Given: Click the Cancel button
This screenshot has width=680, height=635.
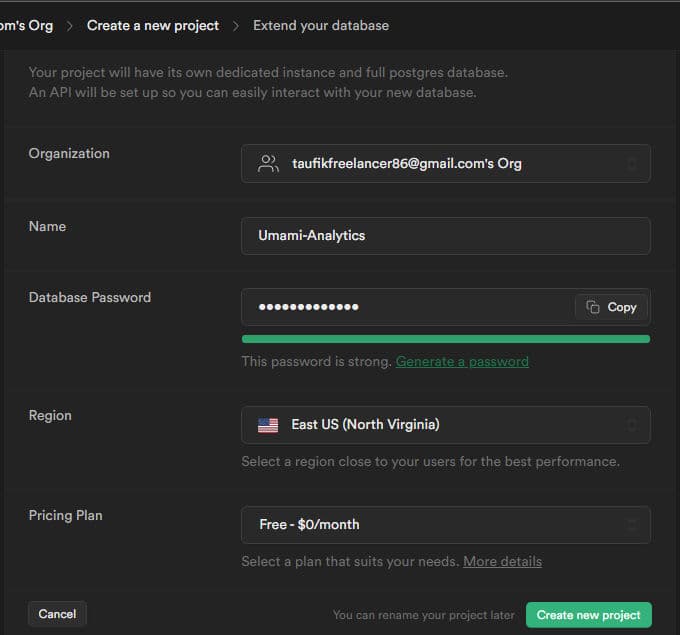Looking at the screenshot, I should (57, 614).
